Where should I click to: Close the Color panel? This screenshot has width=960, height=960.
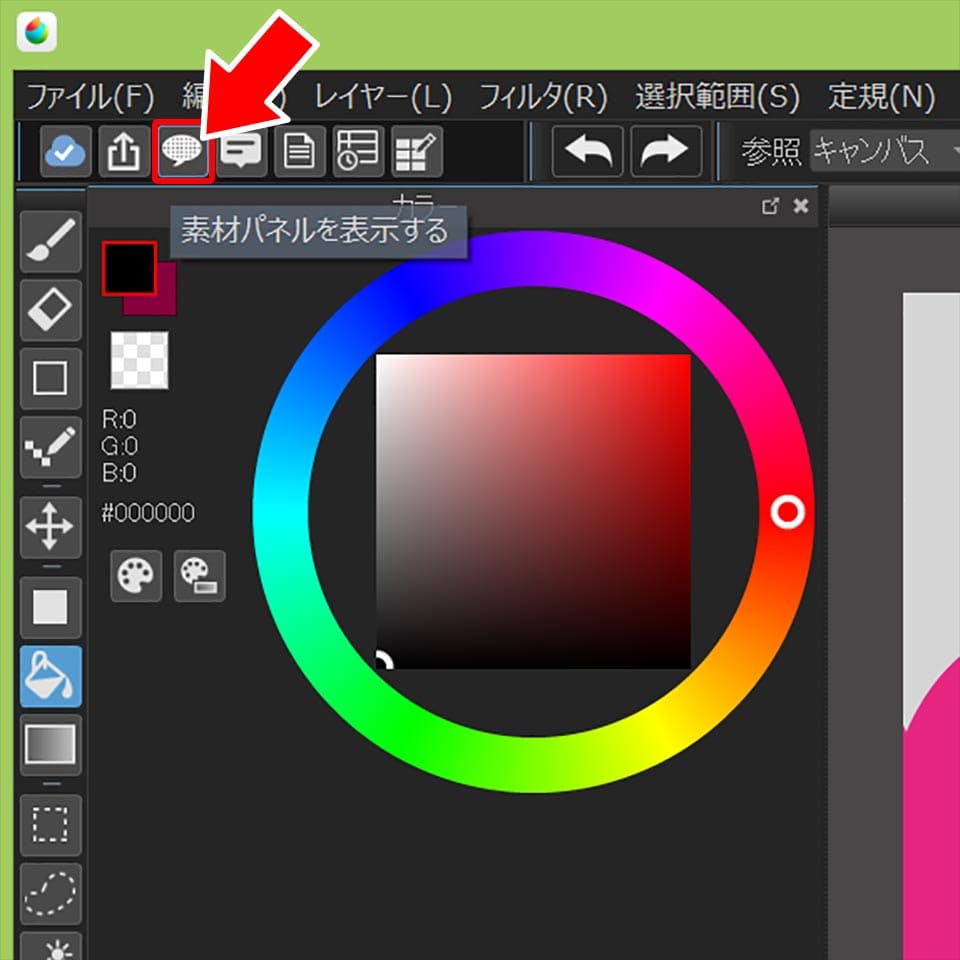click(x=801, y=206)
